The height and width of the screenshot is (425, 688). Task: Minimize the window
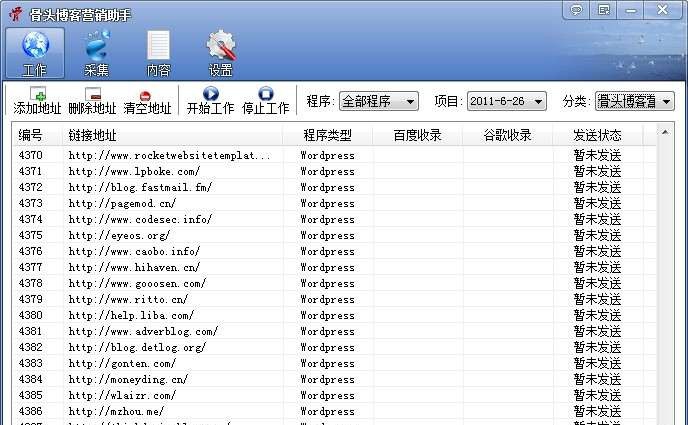coord(631,10)
